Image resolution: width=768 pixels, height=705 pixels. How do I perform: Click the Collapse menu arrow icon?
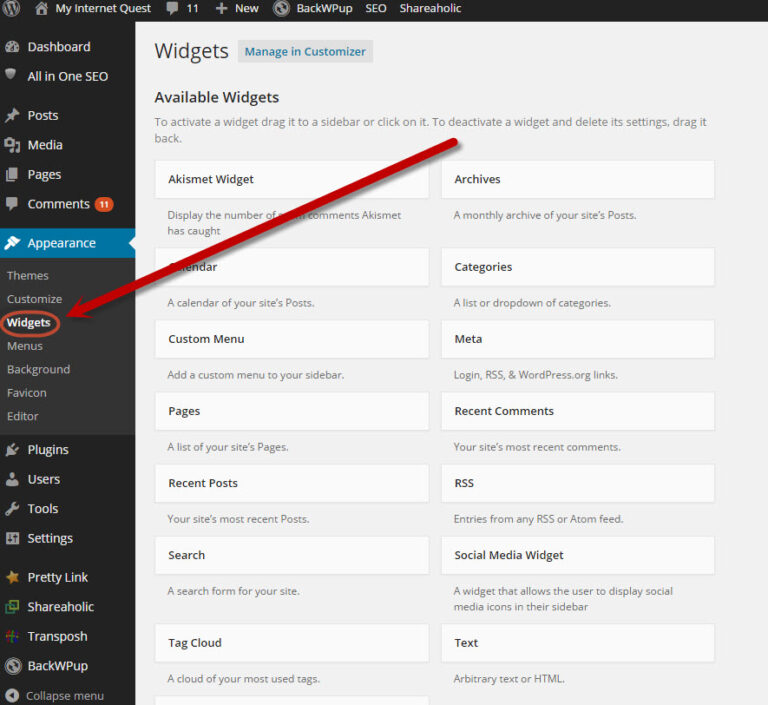[12, 695]
